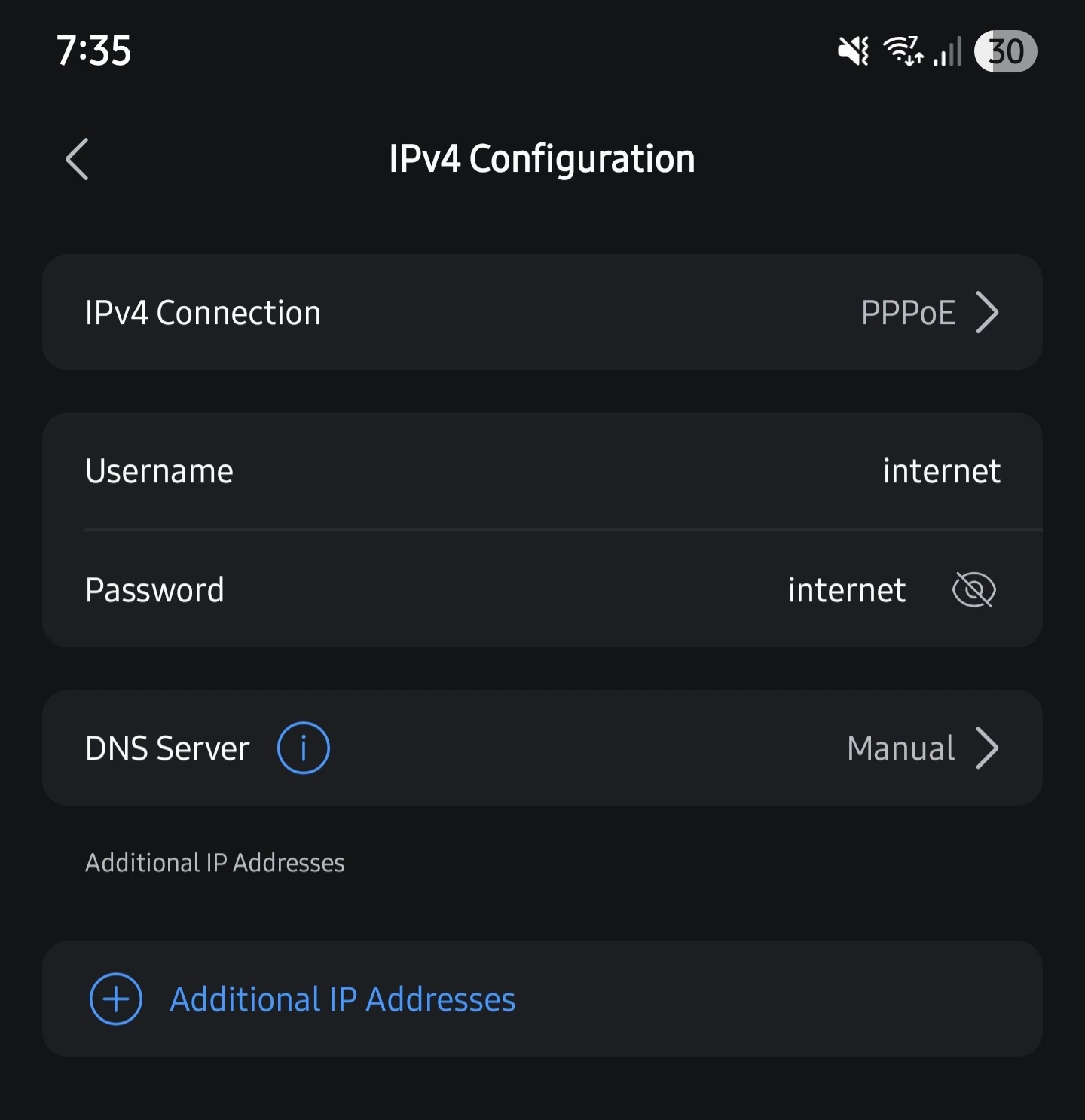Open the Manual DNS mode selector
Screen dimensions: 1085x1120
click(x=900, y=748)
